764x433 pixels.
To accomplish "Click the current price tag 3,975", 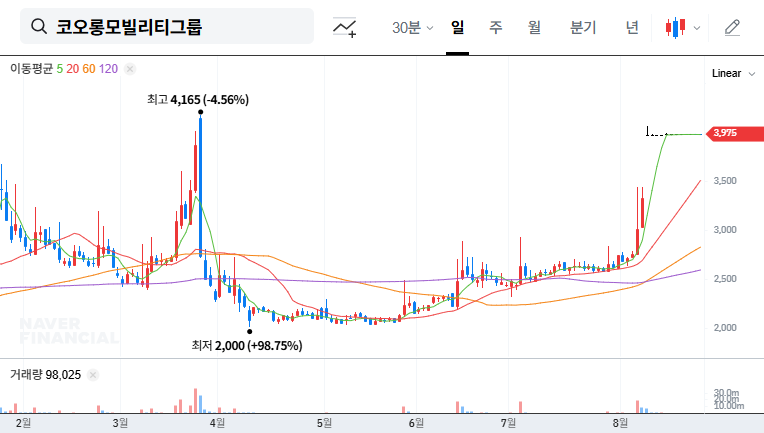I will pos(736,133).
